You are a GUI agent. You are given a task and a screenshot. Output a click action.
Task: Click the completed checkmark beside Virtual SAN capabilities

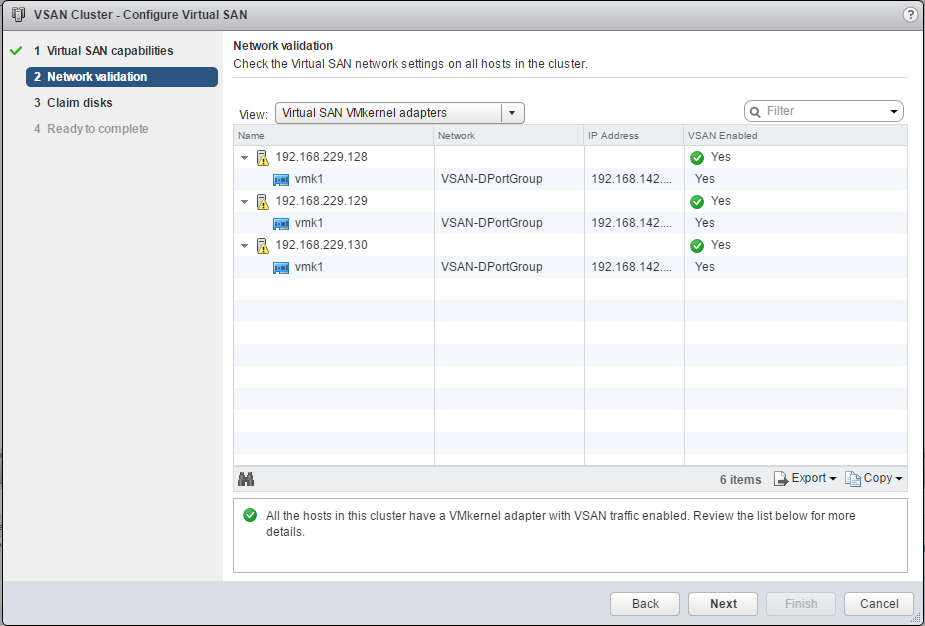click(x=16, y=50)
